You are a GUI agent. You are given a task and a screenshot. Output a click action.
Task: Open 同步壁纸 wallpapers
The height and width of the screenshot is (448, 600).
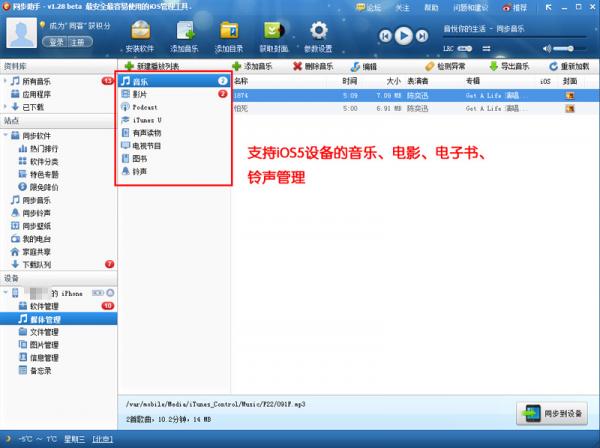point(31,226)
